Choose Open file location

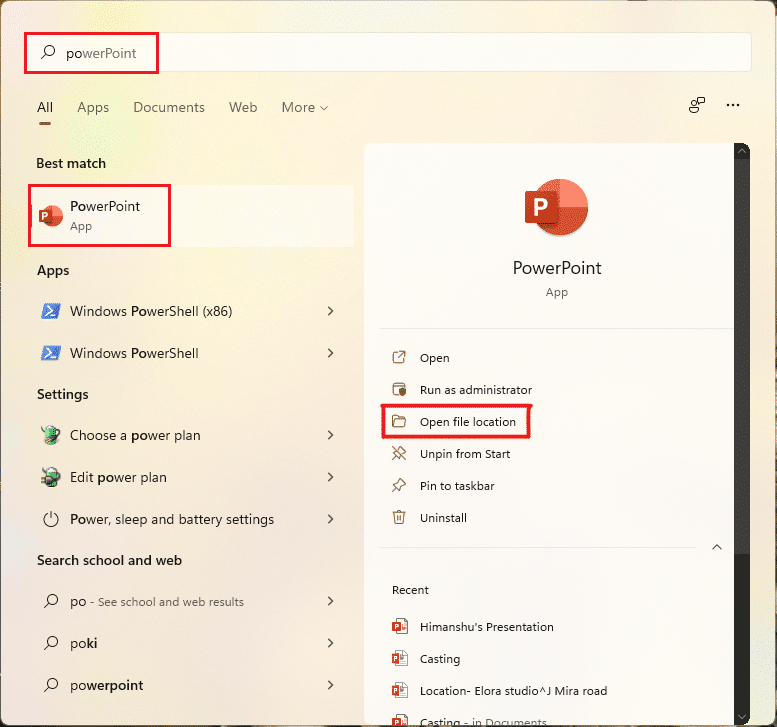click(468, 422)
